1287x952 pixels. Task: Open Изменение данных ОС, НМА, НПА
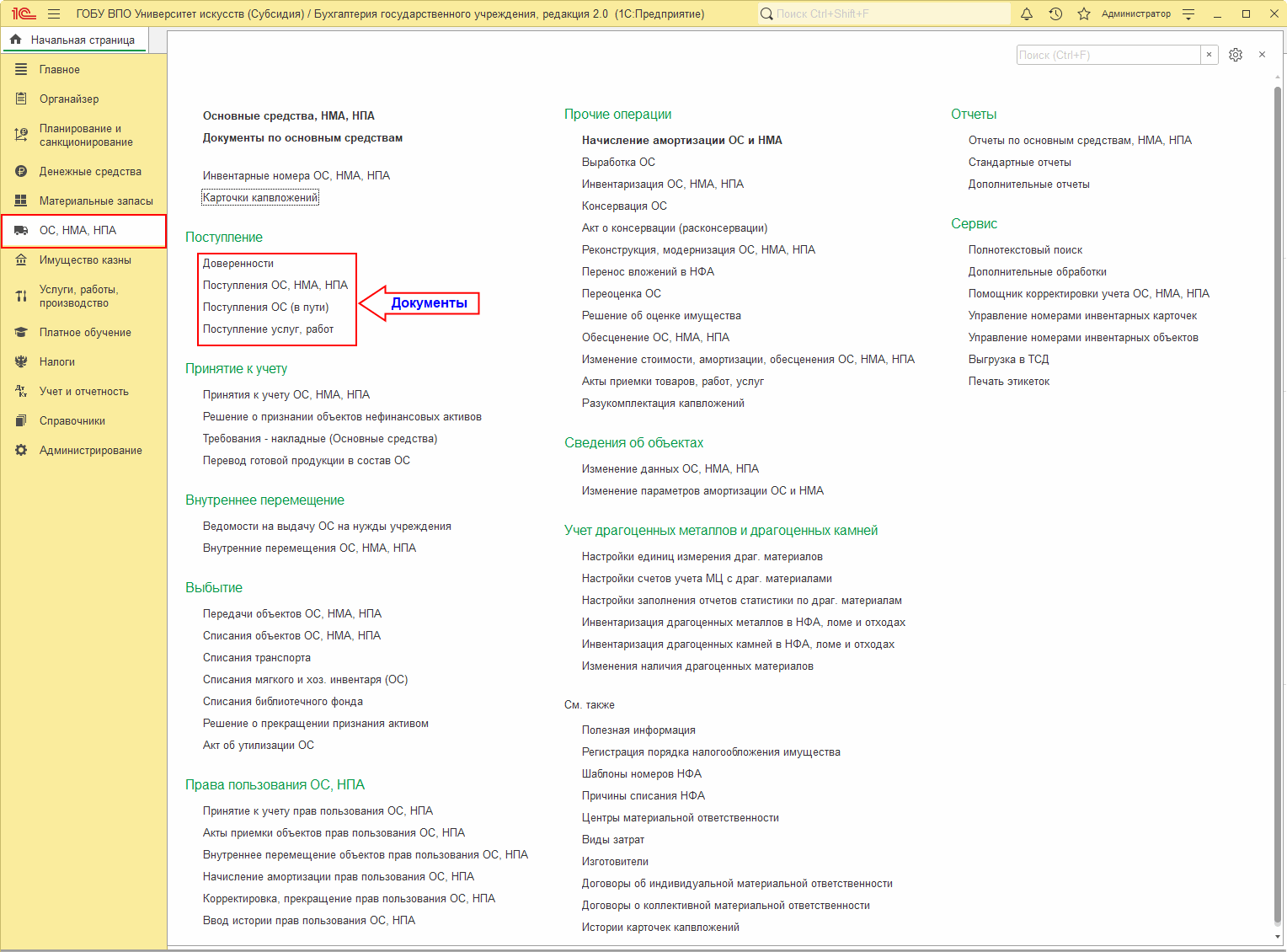[x=670, y=468]
